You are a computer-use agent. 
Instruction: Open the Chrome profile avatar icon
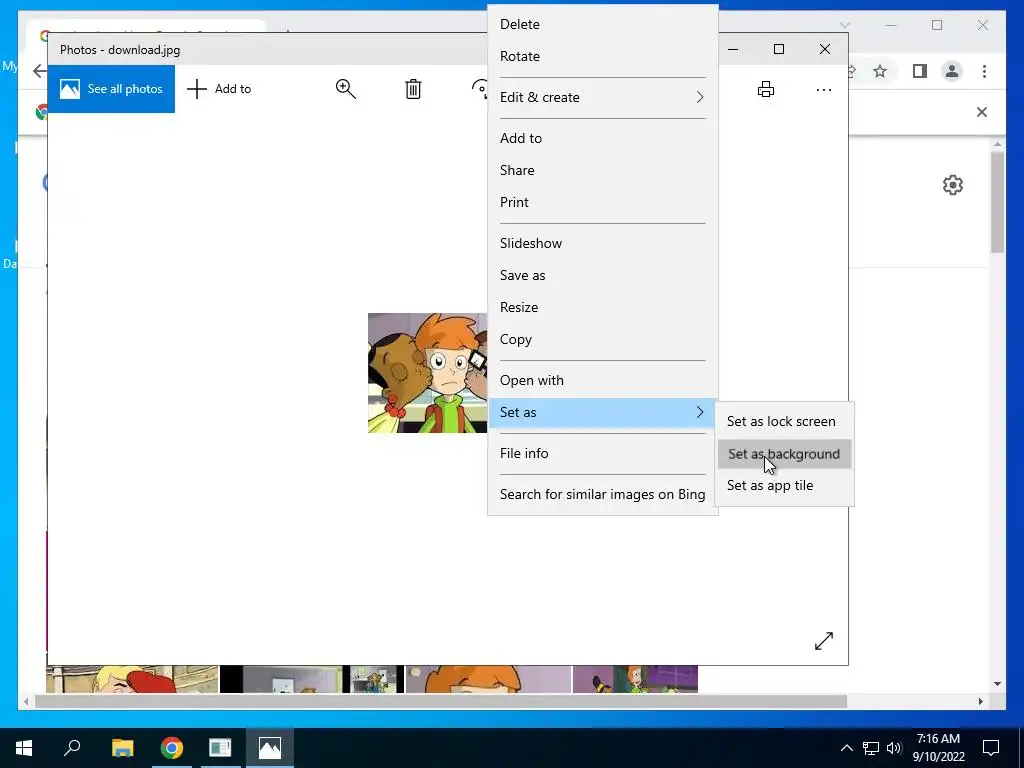click(x=952, y=71)
